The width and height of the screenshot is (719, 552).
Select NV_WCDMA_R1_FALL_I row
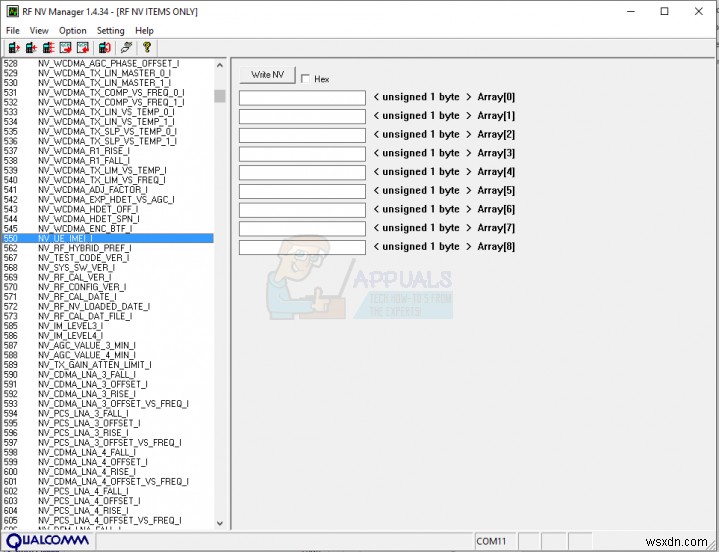[108, 160]
